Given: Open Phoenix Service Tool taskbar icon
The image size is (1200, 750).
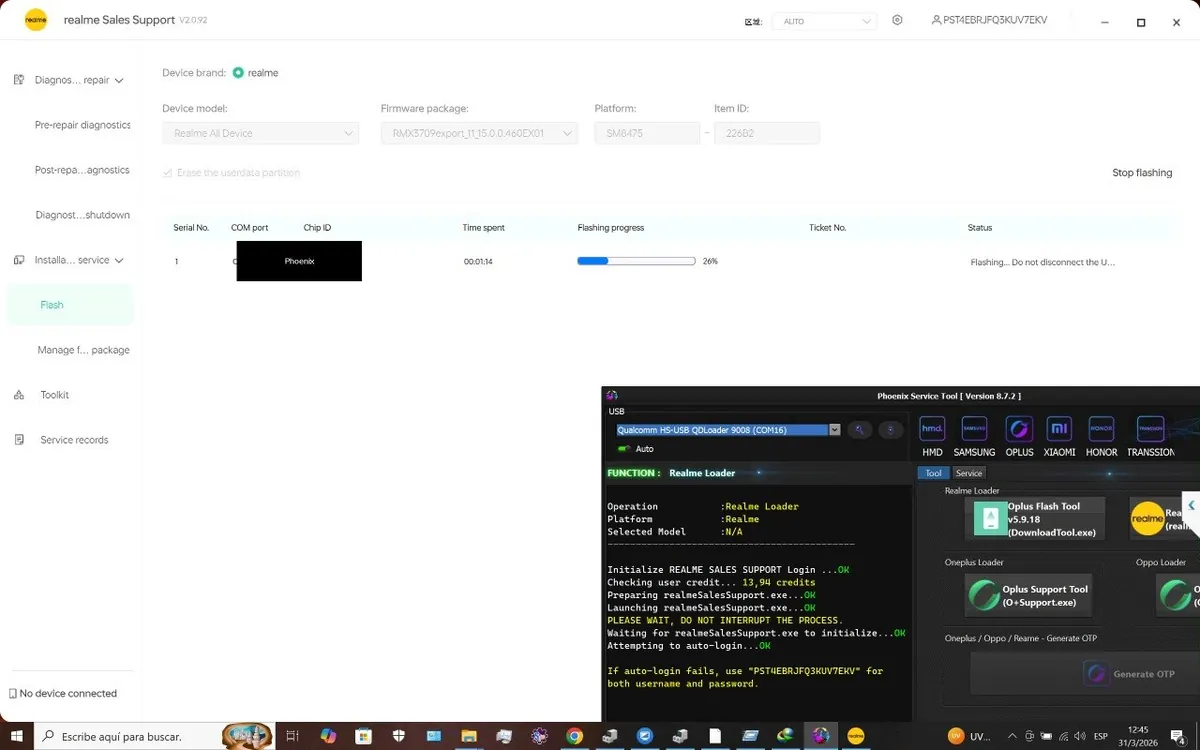Looking at the screenshot, I should tap(821, 736).
